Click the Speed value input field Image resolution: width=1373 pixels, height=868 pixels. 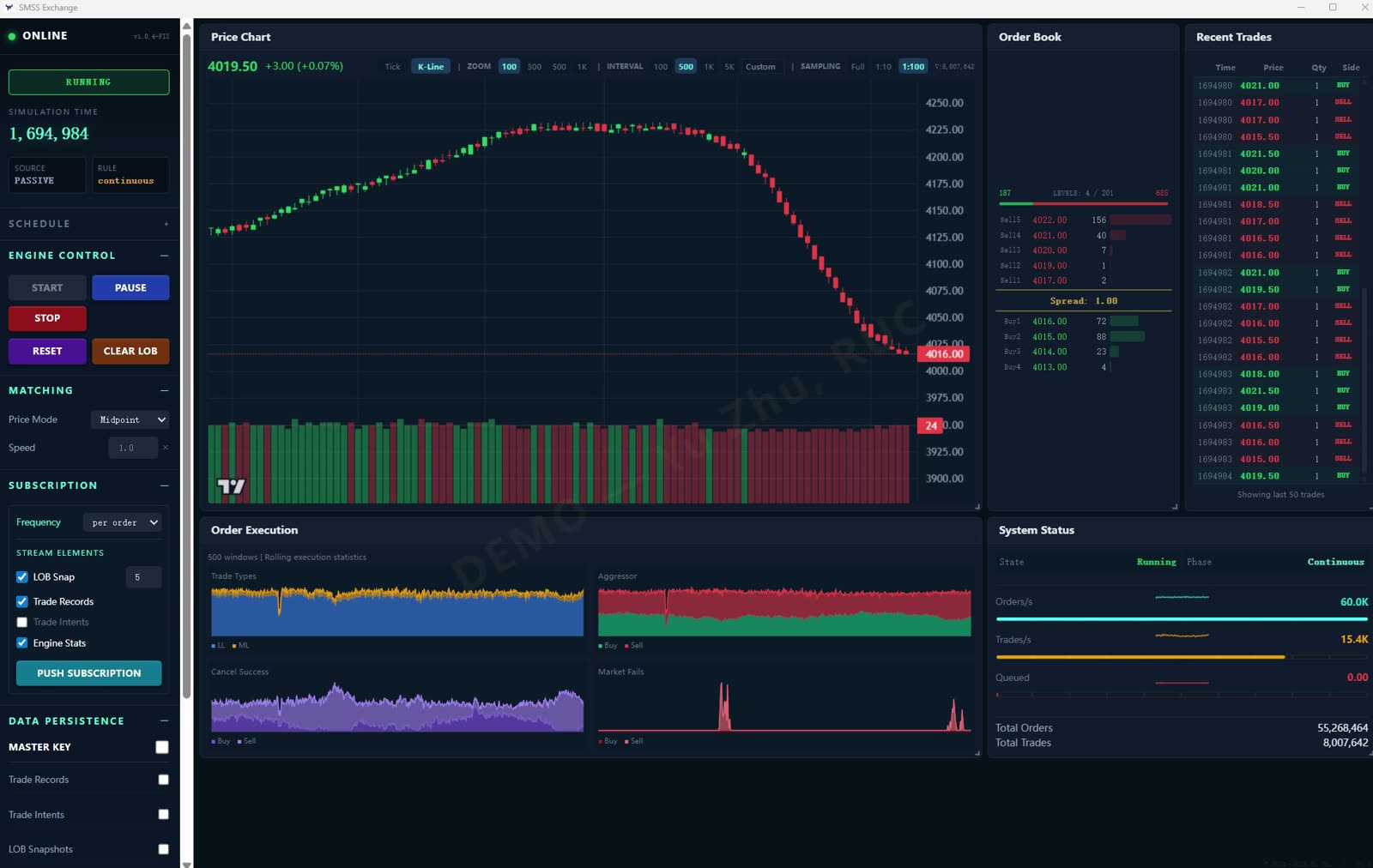(133, 448)
